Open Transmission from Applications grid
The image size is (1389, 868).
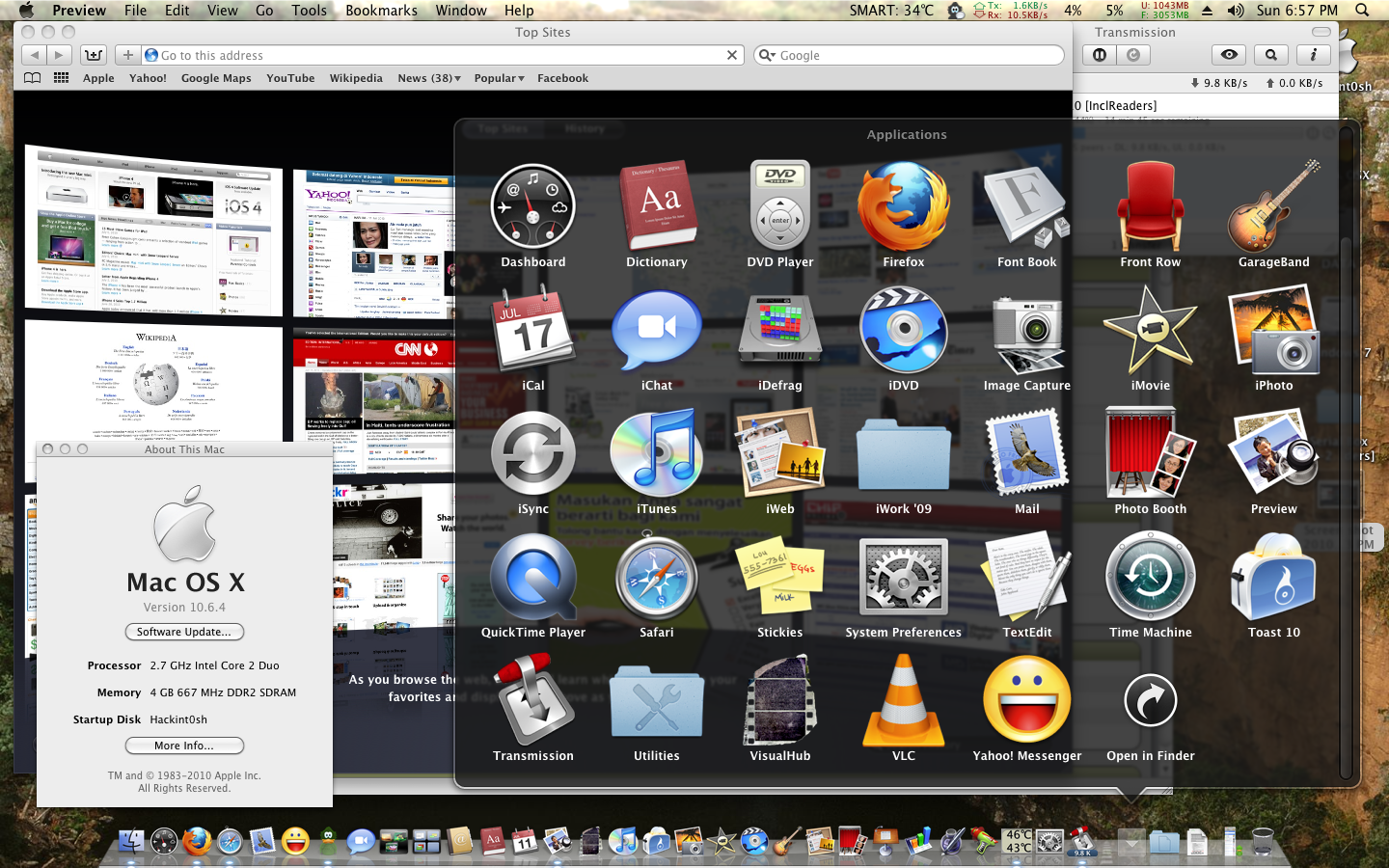pyautogui.click(x=532, y=700)
